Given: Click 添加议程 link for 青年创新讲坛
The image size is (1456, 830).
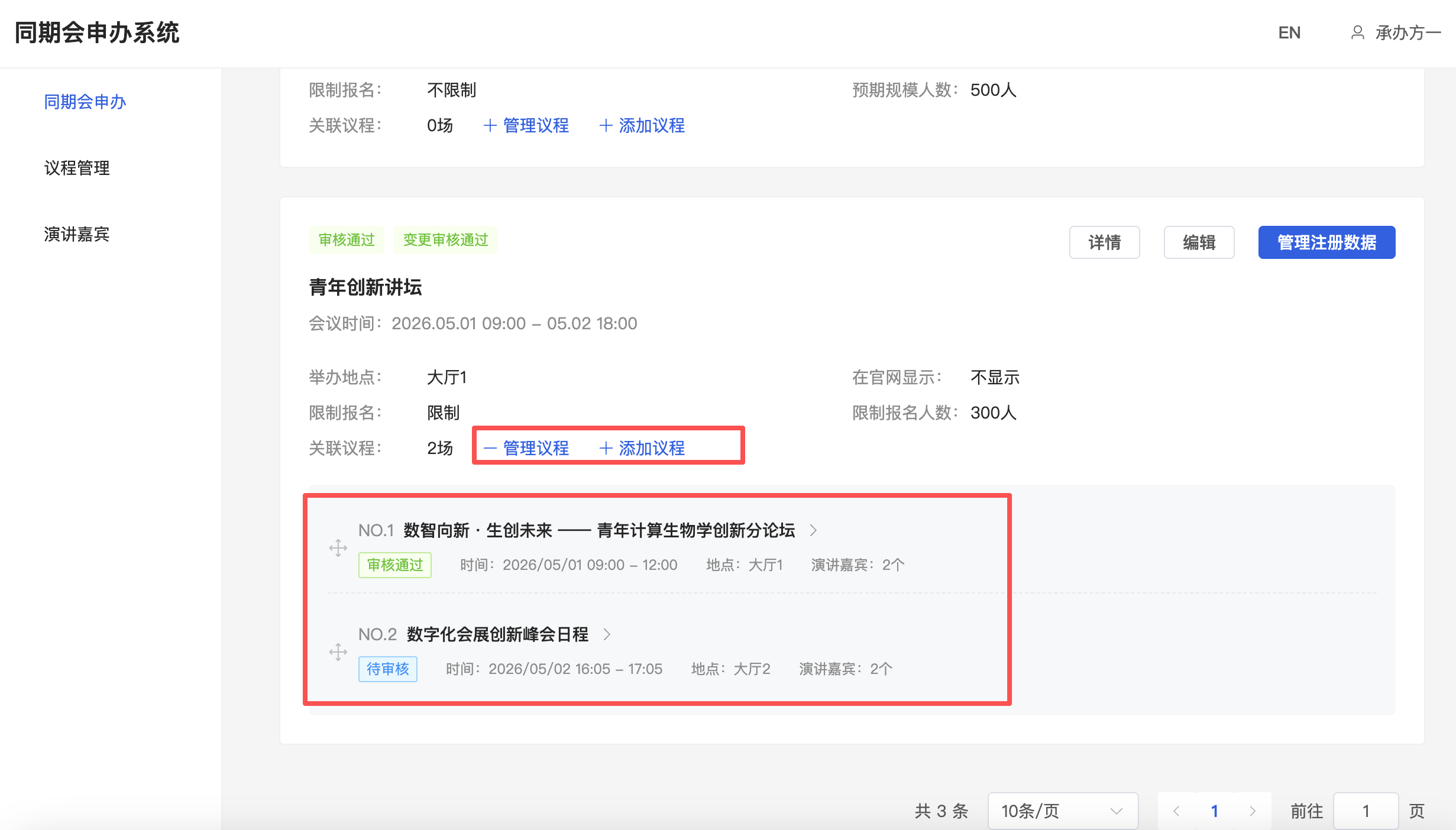Looking at the screenshot, I should (x=642, y=448).
